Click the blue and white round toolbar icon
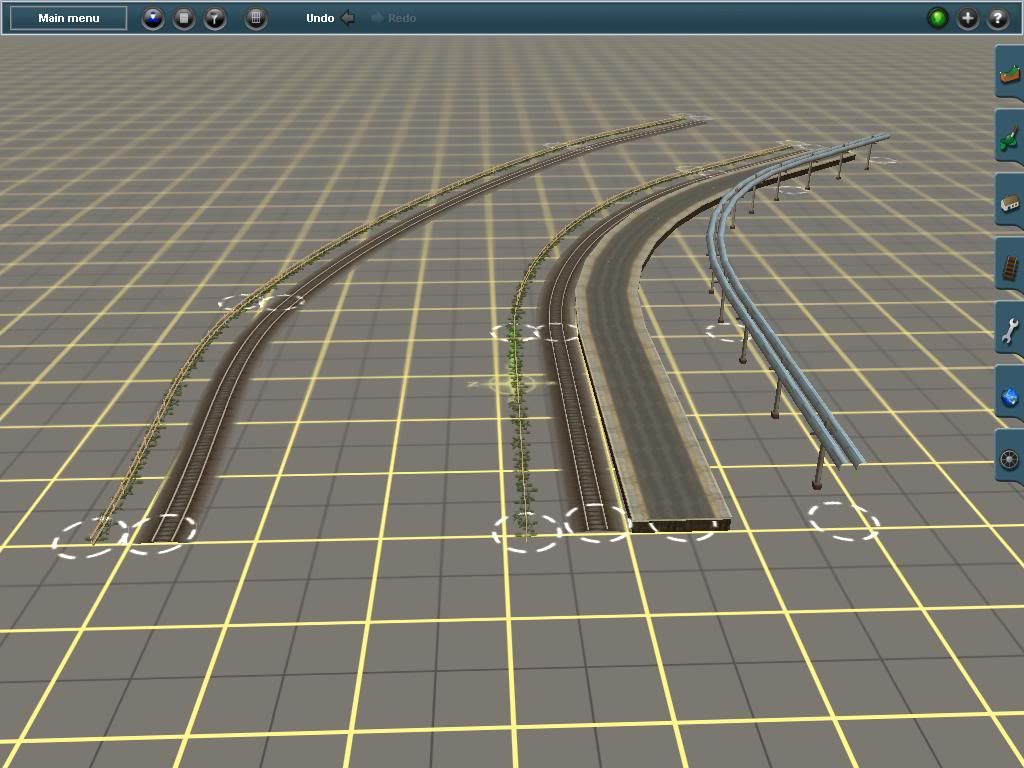 pos(153,18)
